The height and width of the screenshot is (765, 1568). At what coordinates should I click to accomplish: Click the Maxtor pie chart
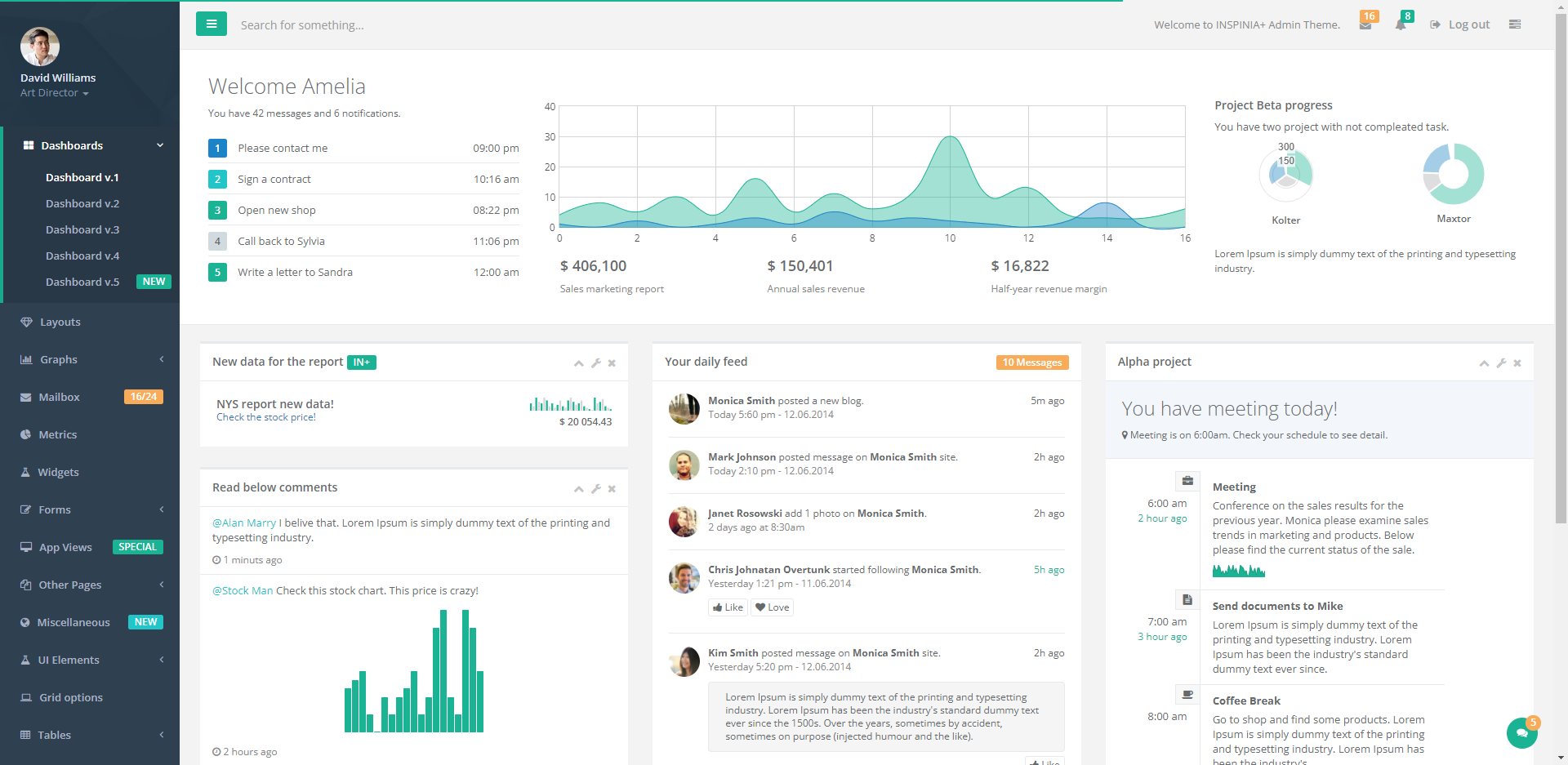[x=1453, y=174]
